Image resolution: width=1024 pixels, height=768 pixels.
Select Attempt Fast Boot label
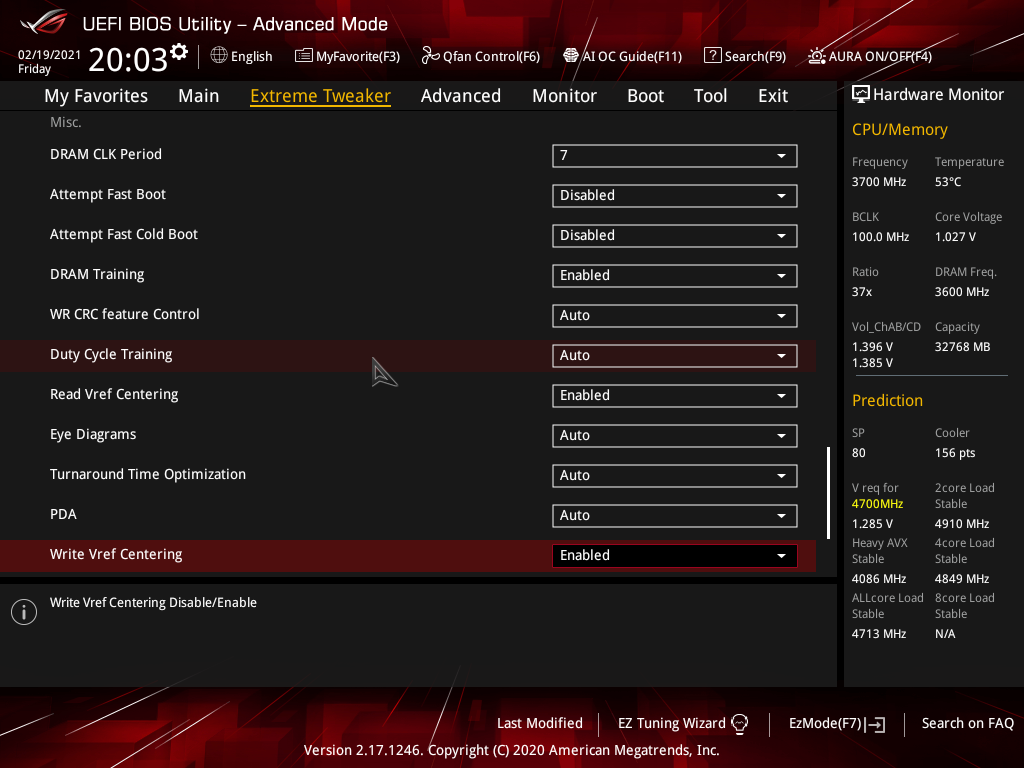point(108,195)
